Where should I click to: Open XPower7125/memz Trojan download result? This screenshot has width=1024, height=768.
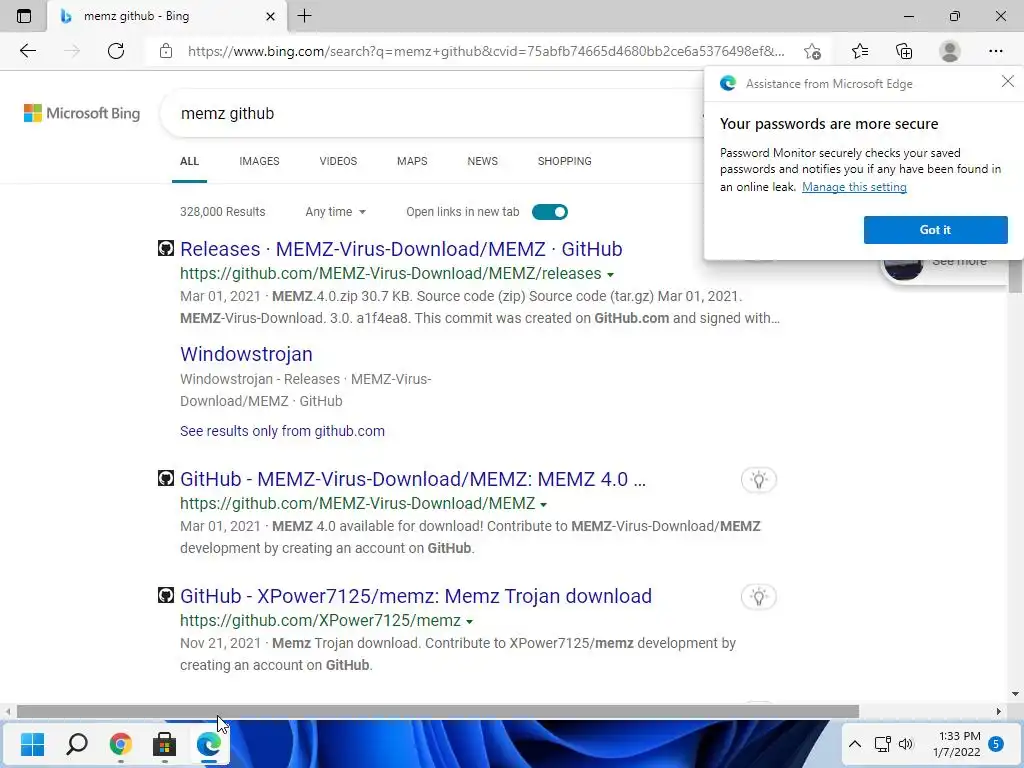416,596
